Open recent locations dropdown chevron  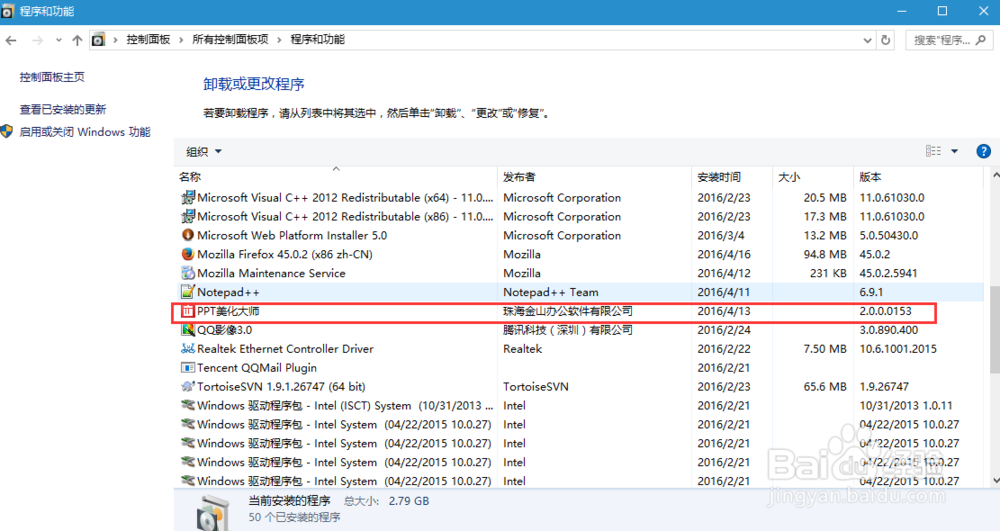click(x=59, y=40)
